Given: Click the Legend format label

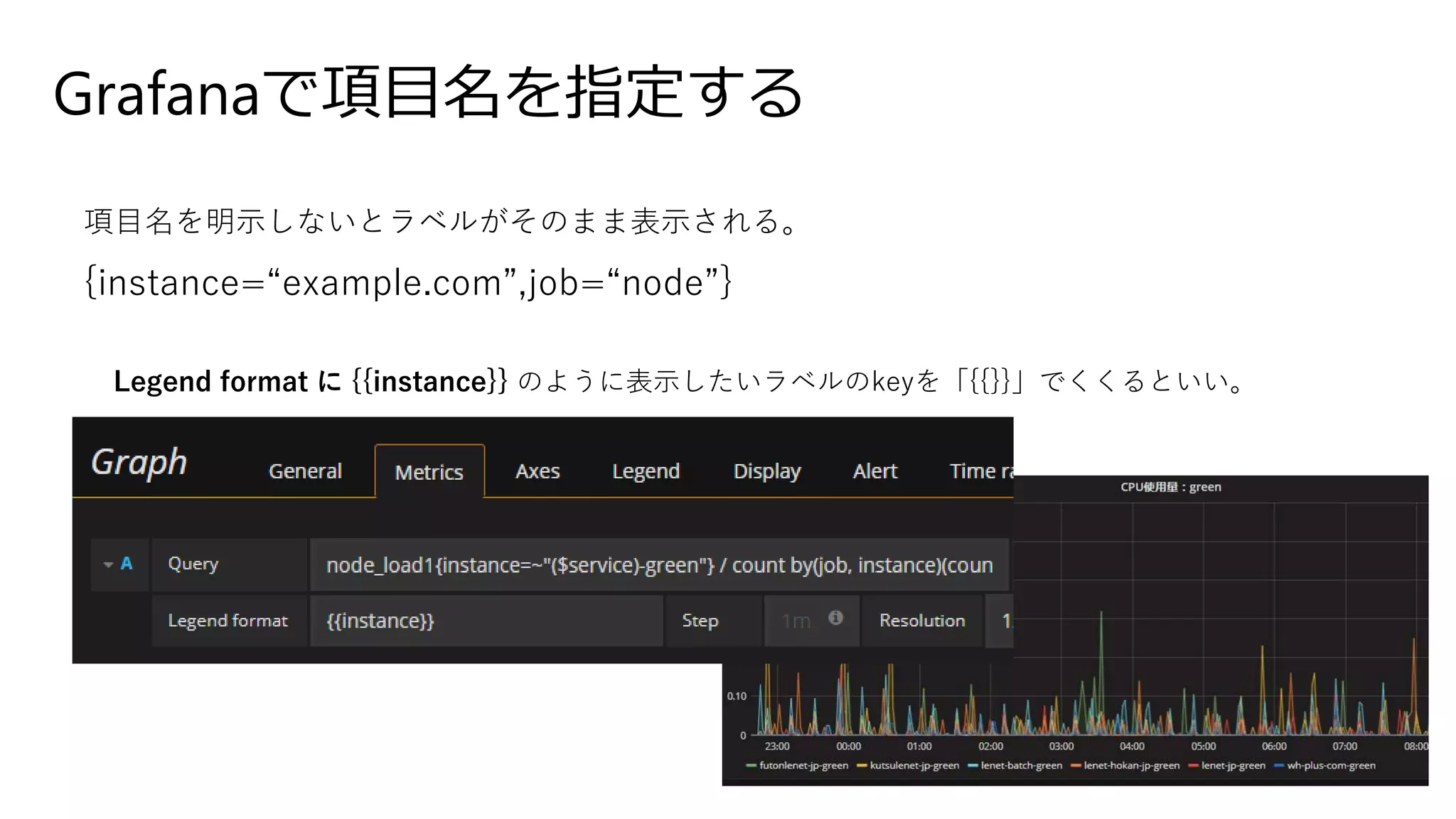Looking at the screenshot, I should (x=228, y=621).
